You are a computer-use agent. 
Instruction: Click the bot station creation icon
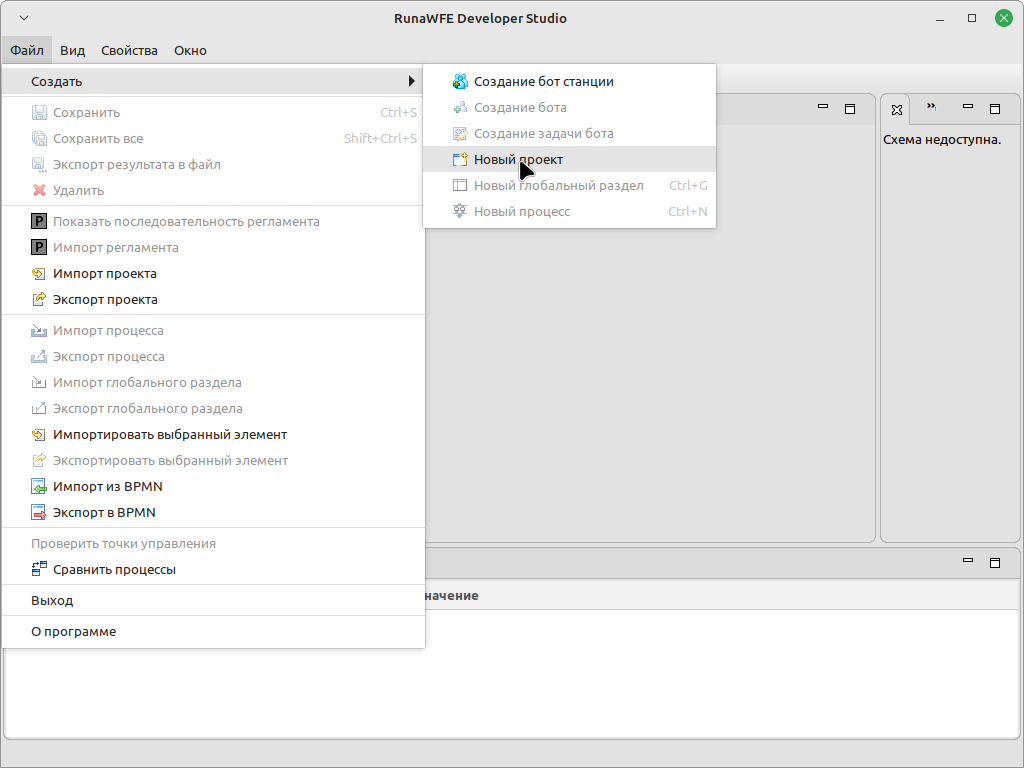click(460, 82)
